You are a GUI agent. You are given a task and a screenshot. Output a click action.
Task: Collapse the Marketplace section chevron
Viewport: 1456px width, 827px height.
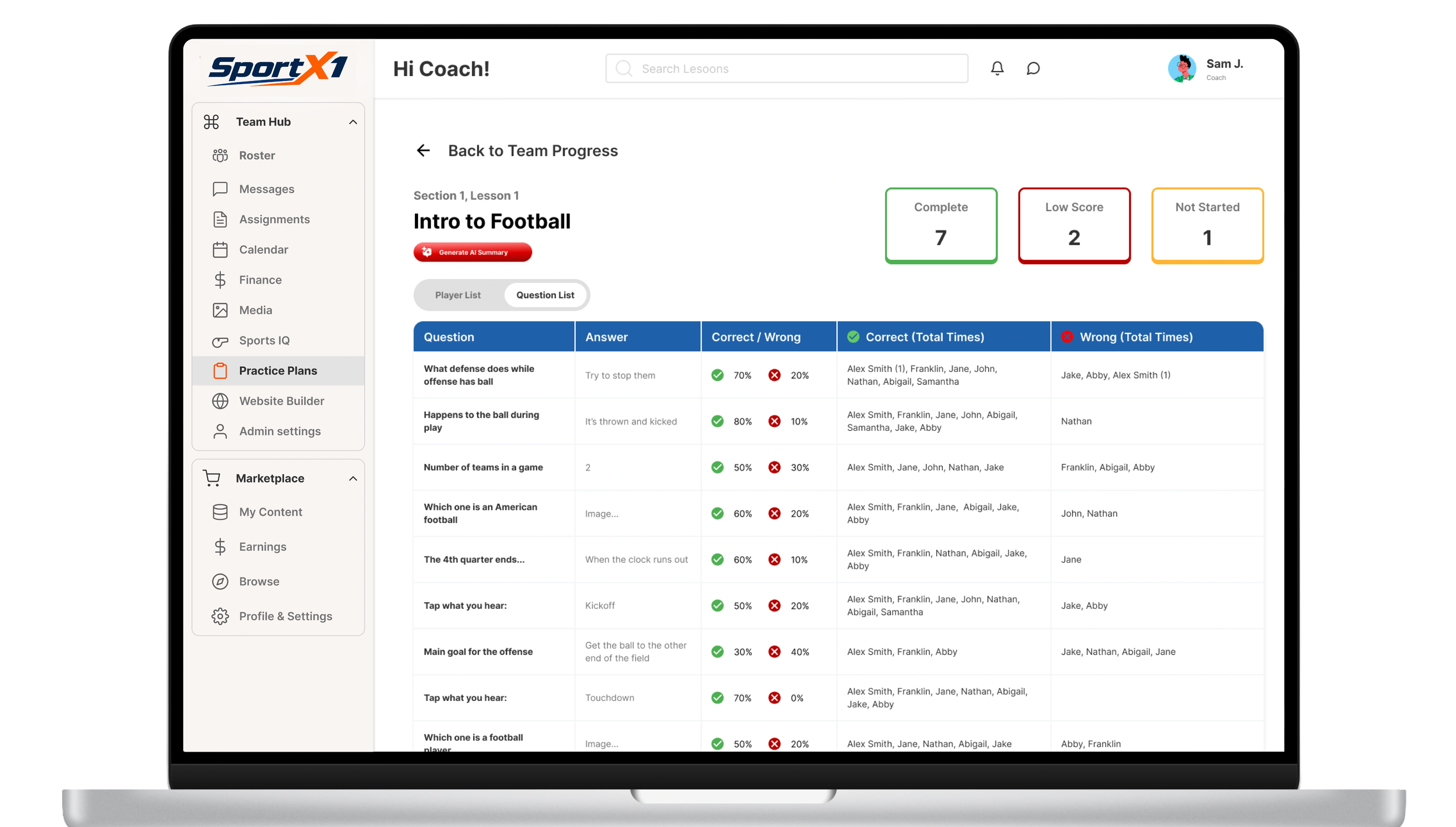[x=353, y=478]
